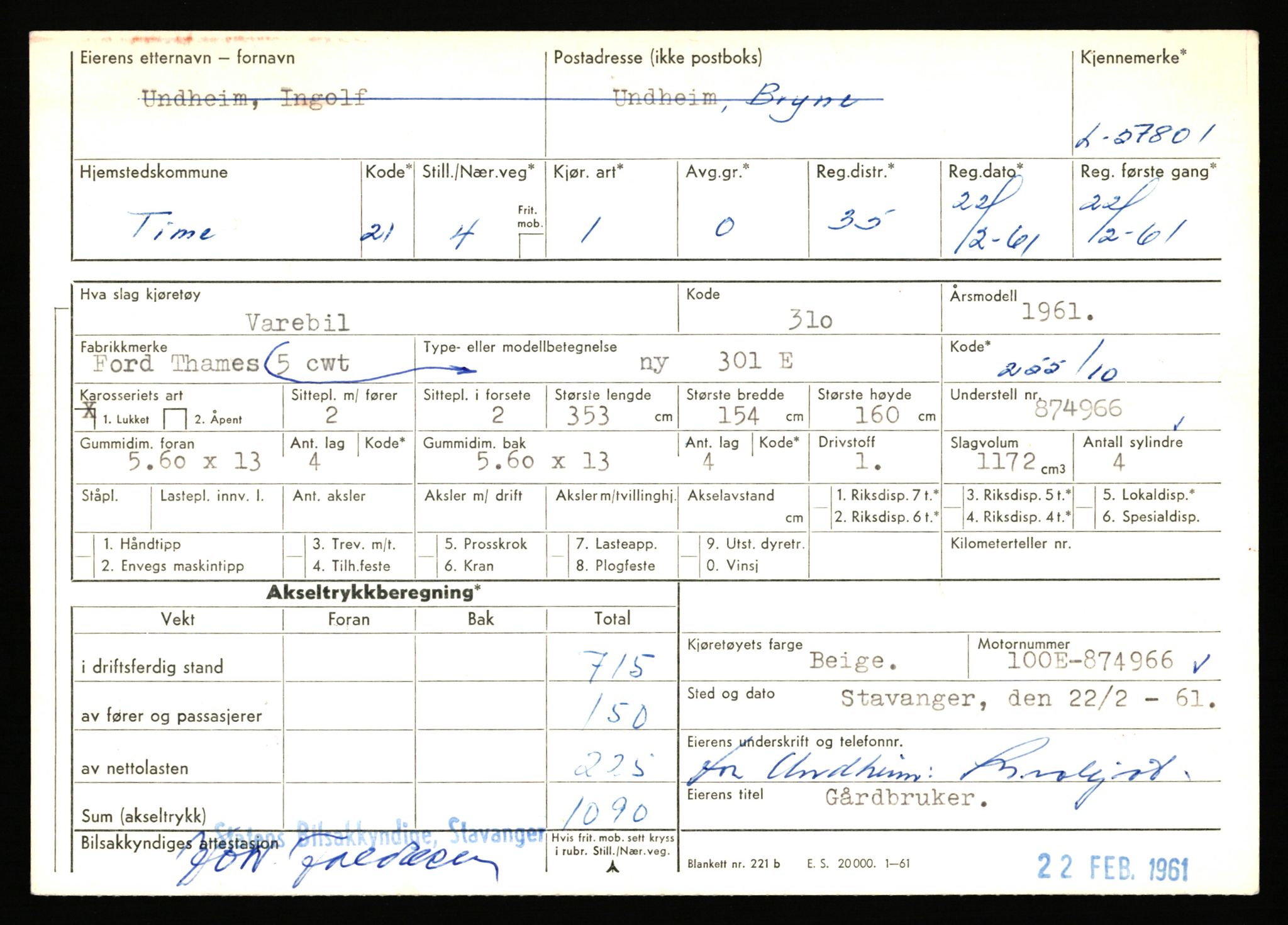Select the vehicle type 'Varebil'
The height and width of the screenshot is (925, 1288).
[297, 323]
